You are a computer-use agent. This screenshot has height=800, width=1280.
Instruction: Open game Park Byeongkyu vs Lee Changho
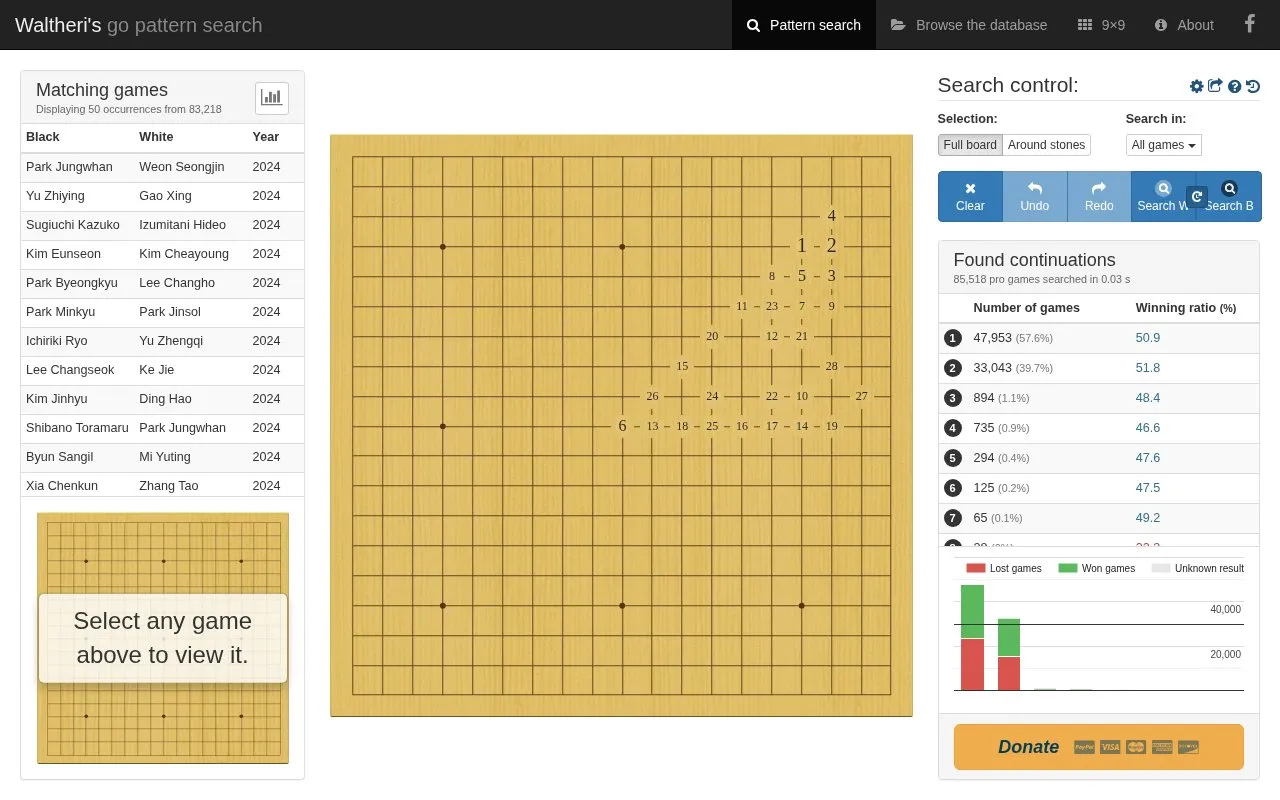tap(162, 283)
